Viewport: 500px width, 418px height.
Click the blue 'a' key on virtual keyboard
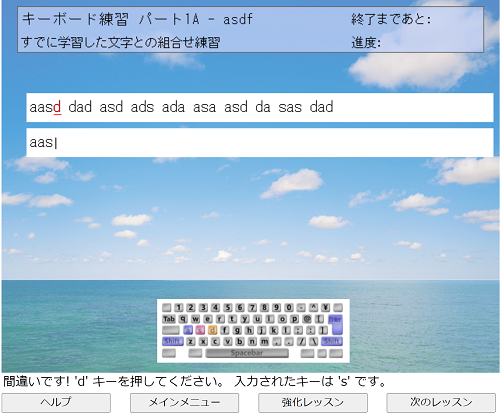[x=188, y=330]
